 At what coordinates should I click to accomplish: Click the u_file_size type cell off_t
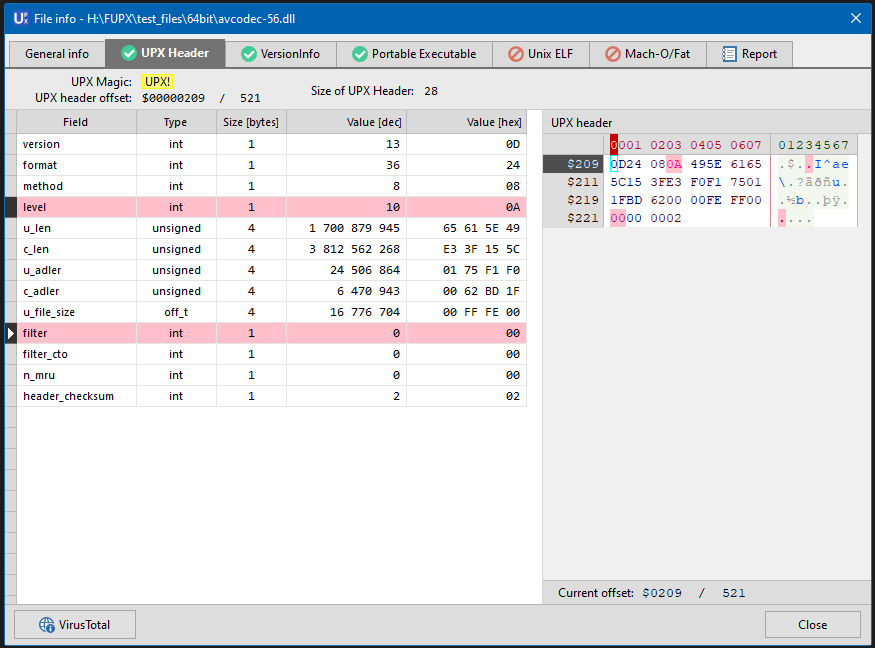(176, 312)
